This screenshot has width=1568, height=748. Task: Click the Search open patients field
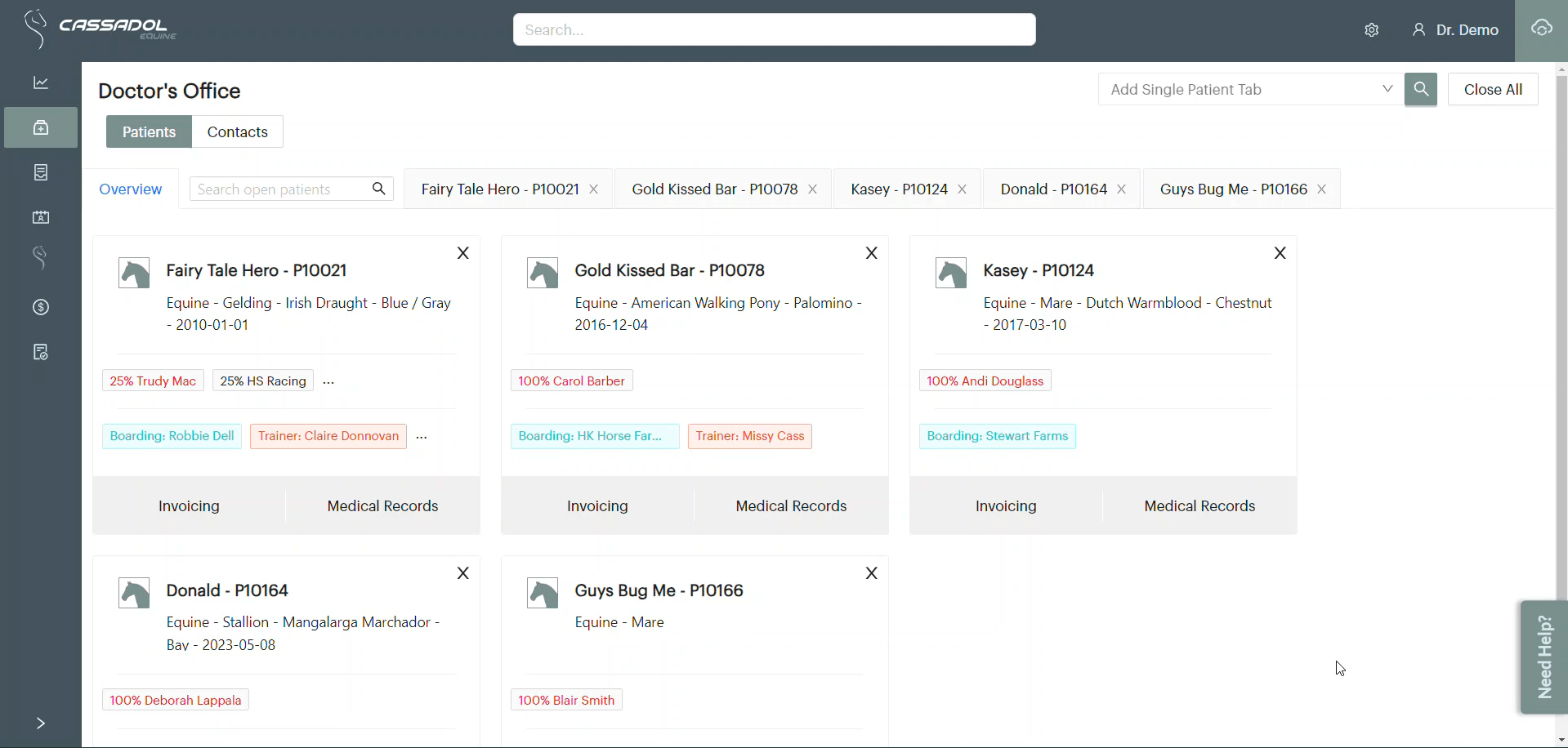tap(281, 189)
